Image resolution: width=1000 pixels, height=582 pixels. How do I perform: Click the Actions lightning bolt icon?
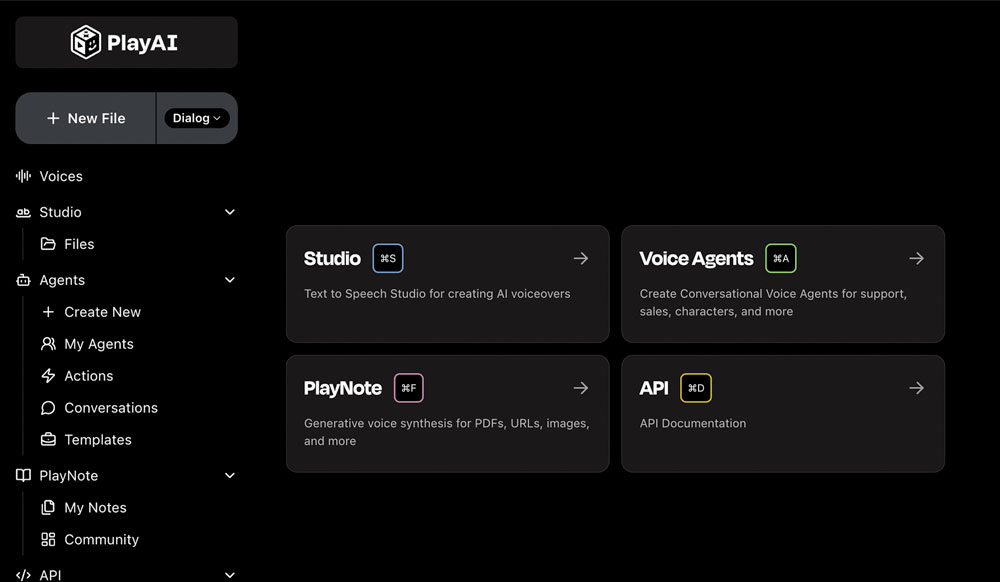(48, 375)
